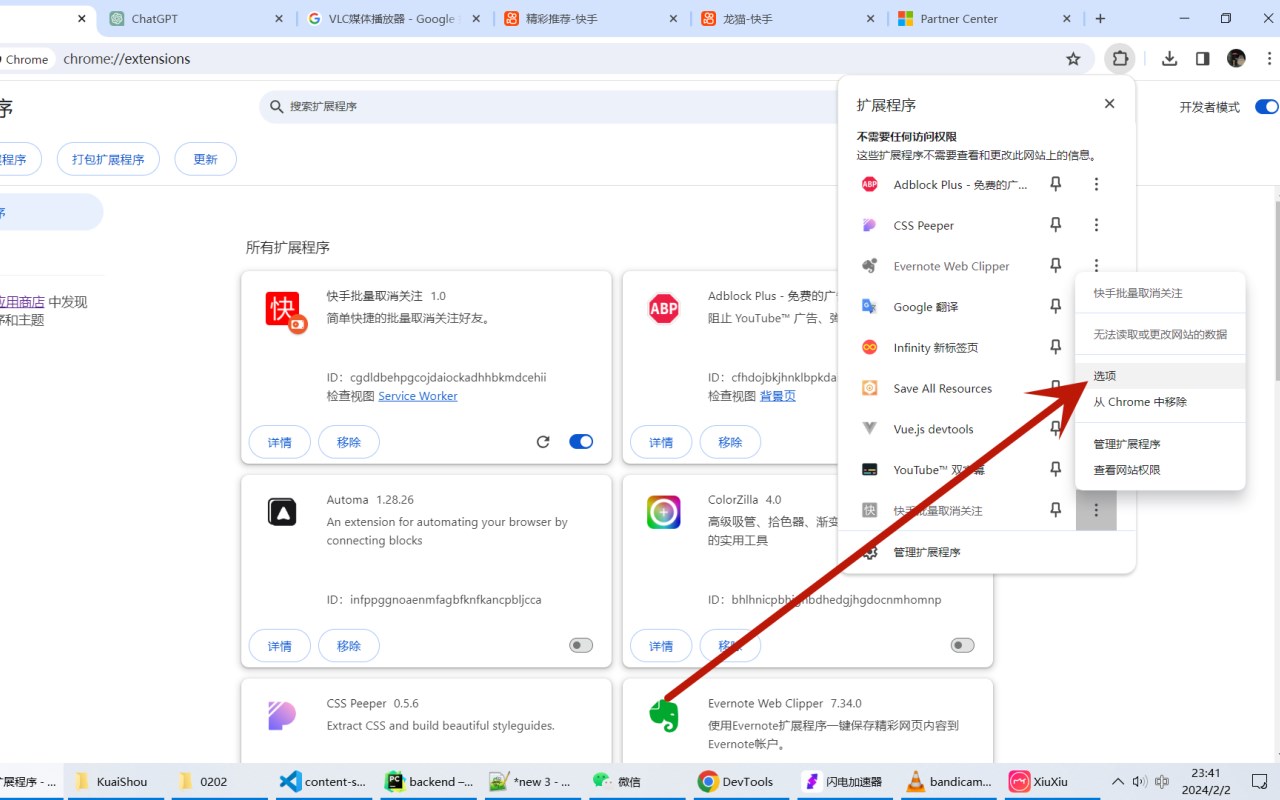Click 快手批量取消关注 at top of context menu
Viewport: 1280px width, 800px height.
pyautogui.click(x=1160, y=293)
